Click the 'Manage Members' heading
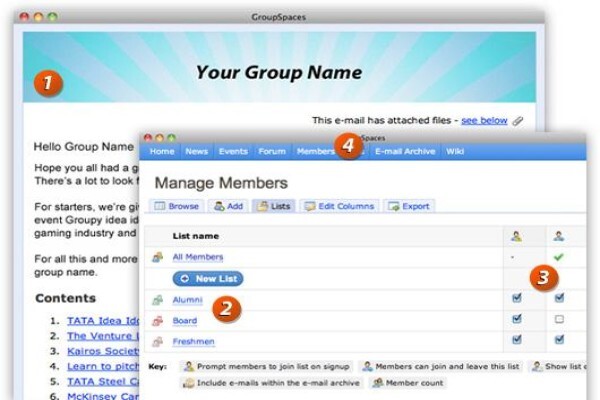Screen dimensions: 600x400 (x=221, y=183)
